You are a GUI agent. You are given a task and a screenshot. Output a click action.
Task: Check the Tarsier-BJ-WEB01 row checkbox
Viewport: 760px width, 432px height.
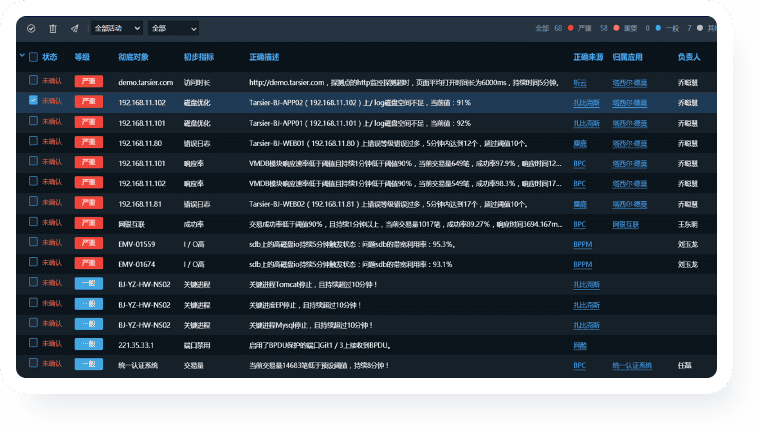[33, 141]
